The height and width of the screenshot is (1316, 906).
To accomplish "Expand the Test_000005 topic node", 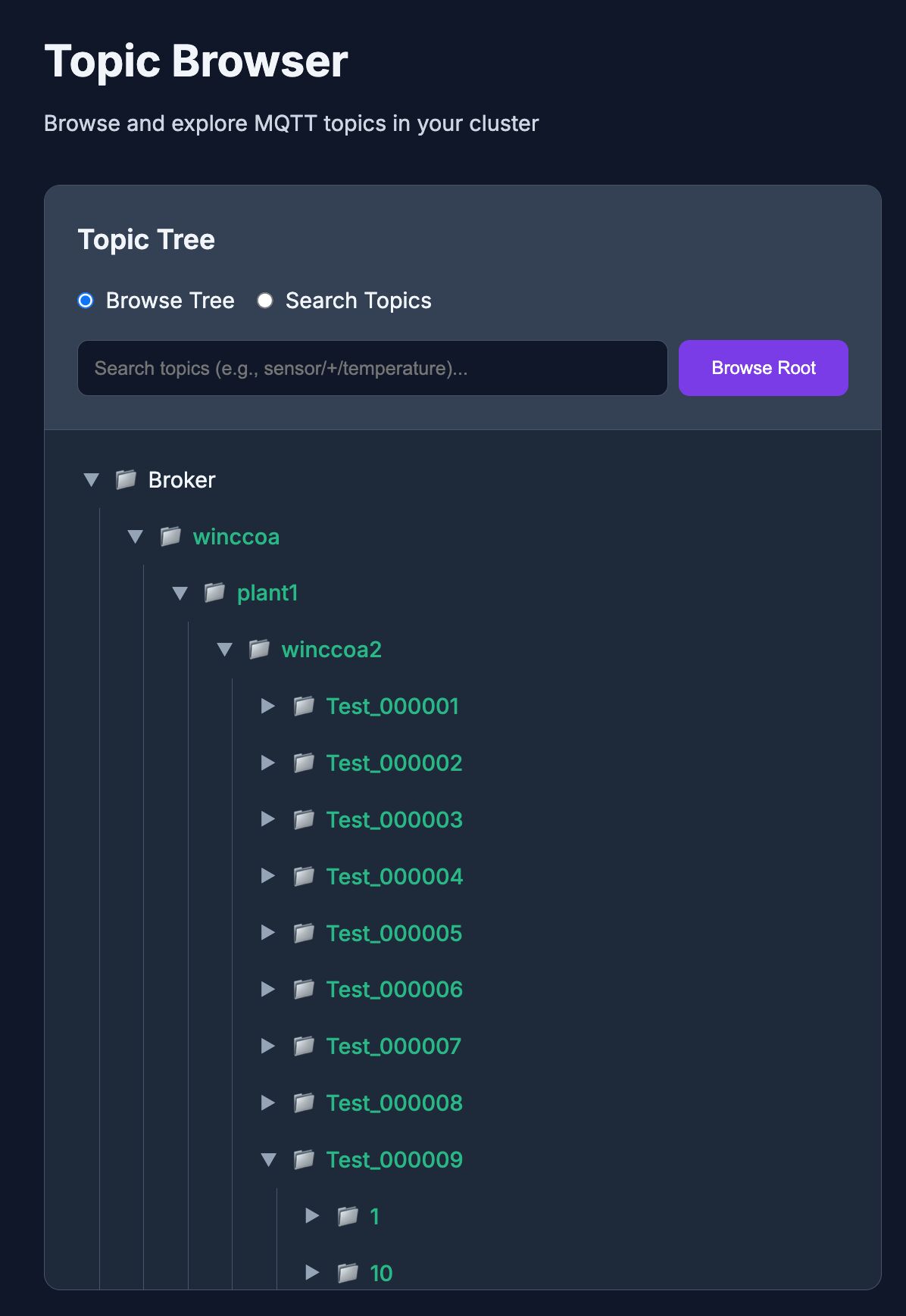I will point(268,933).
